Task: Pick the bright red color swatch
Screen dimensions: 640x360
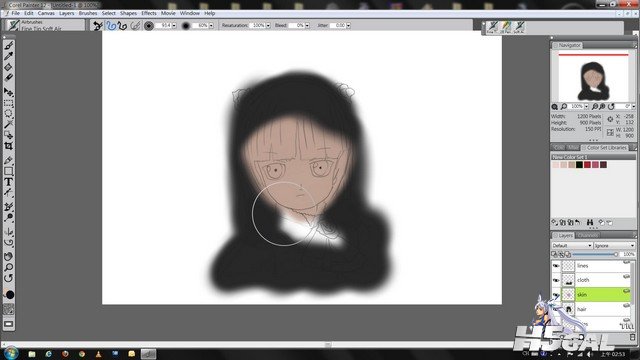Action: coord(587,165)
